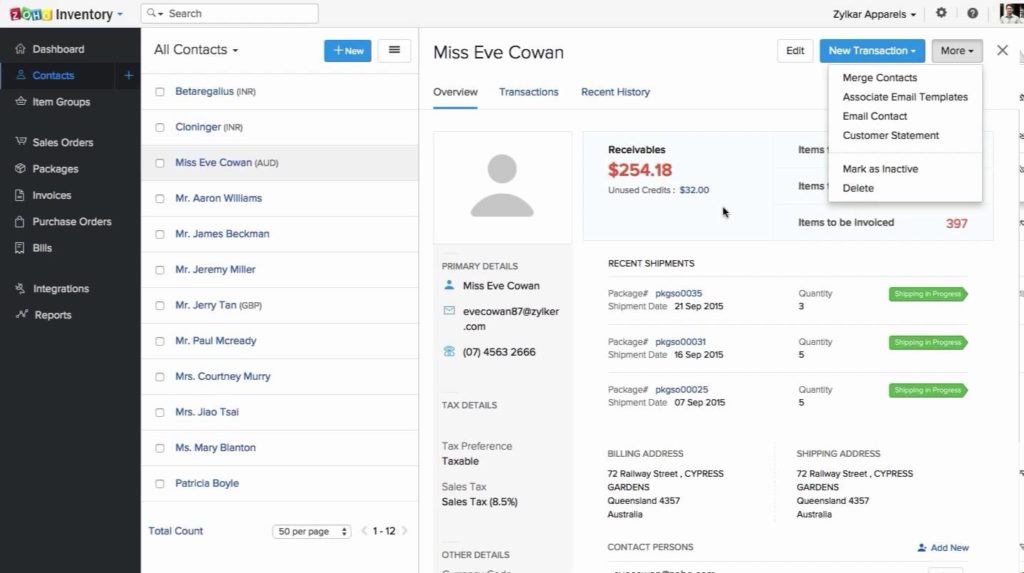The width and height of the screenshot is (1024, 573).
Task: Choose Merge Contacts from More menu
Action: point(879,78)
